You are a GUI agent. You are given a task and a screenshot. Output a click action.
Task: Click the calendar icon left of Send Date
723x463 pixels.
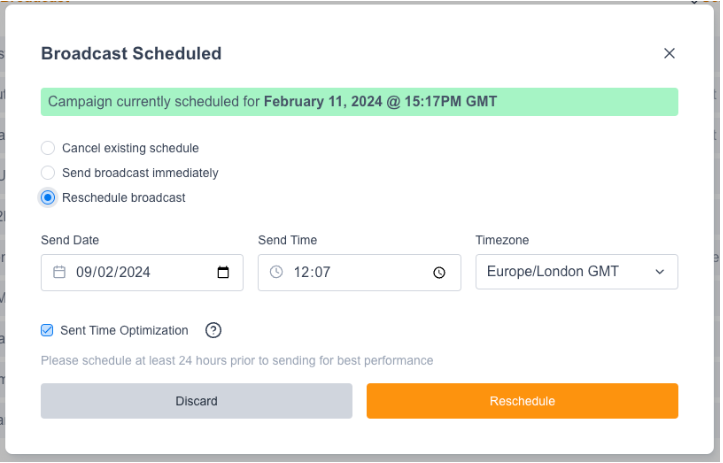(59, 272)
